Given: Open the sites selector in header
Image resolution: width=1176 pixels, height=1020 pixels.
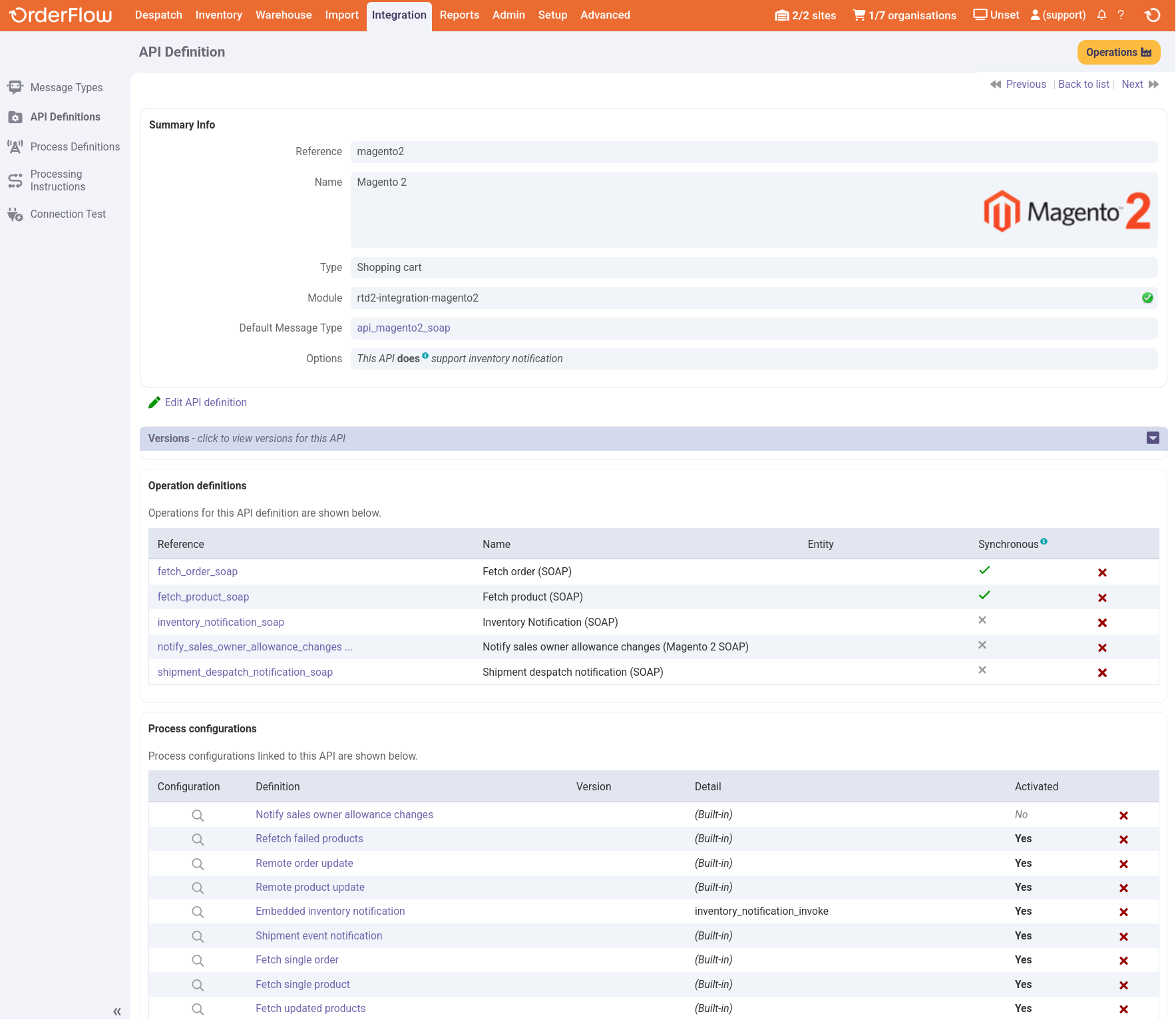Looking at the screenshot, I should [805, 15].
